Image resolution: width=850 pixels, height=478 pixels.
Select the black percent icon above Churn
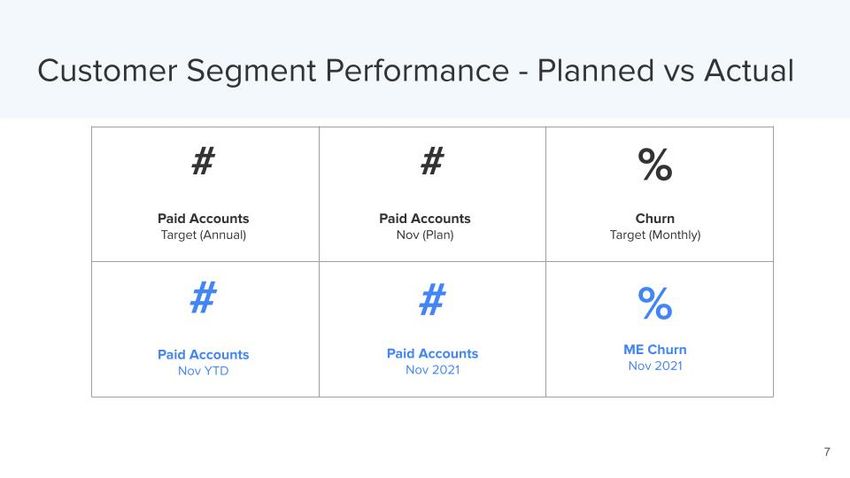655,165
